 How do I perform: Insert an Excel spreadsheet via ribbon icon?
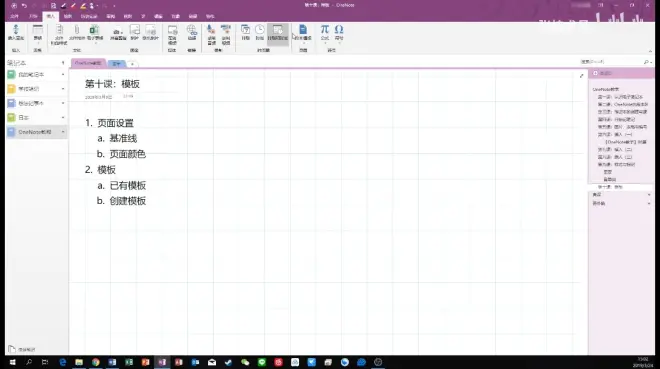tap(95, 32)
